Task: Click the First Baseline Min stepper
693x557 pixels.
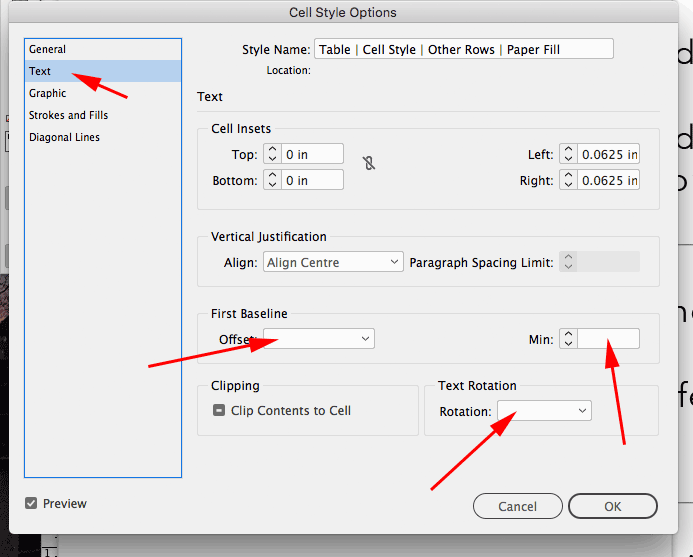Action: click(568, 339)
